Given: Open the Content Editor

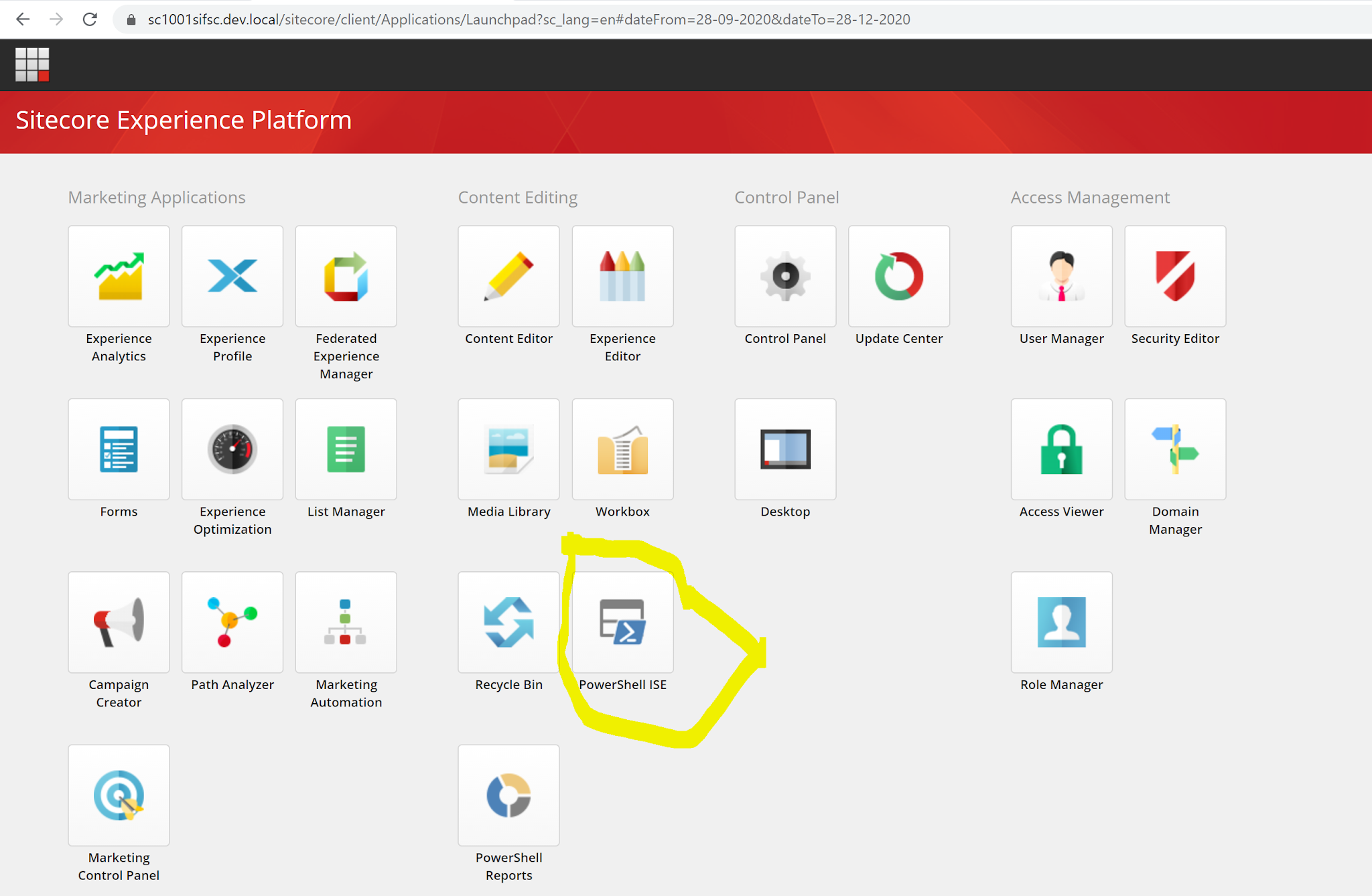Looking at the screenshot, I should (509, 276).
